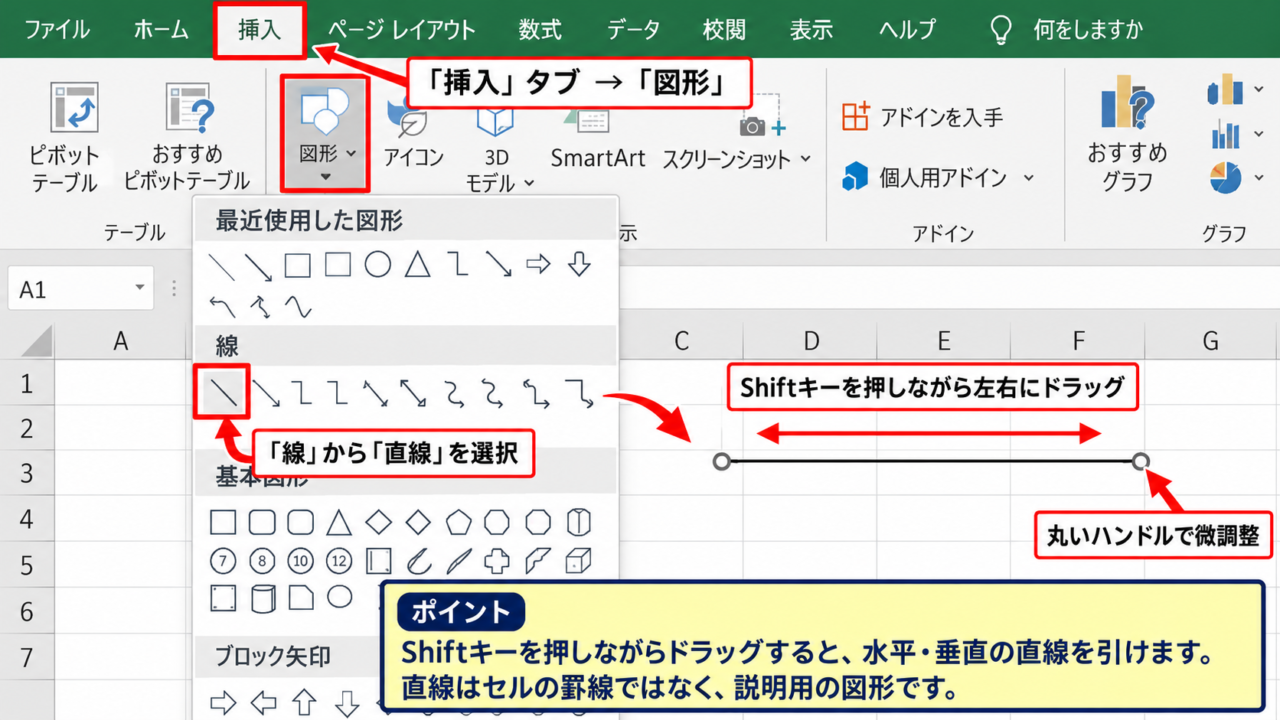Viewport: 1280px width, 720px height.
Task: Select row 5 header
Action: point(27,565)
